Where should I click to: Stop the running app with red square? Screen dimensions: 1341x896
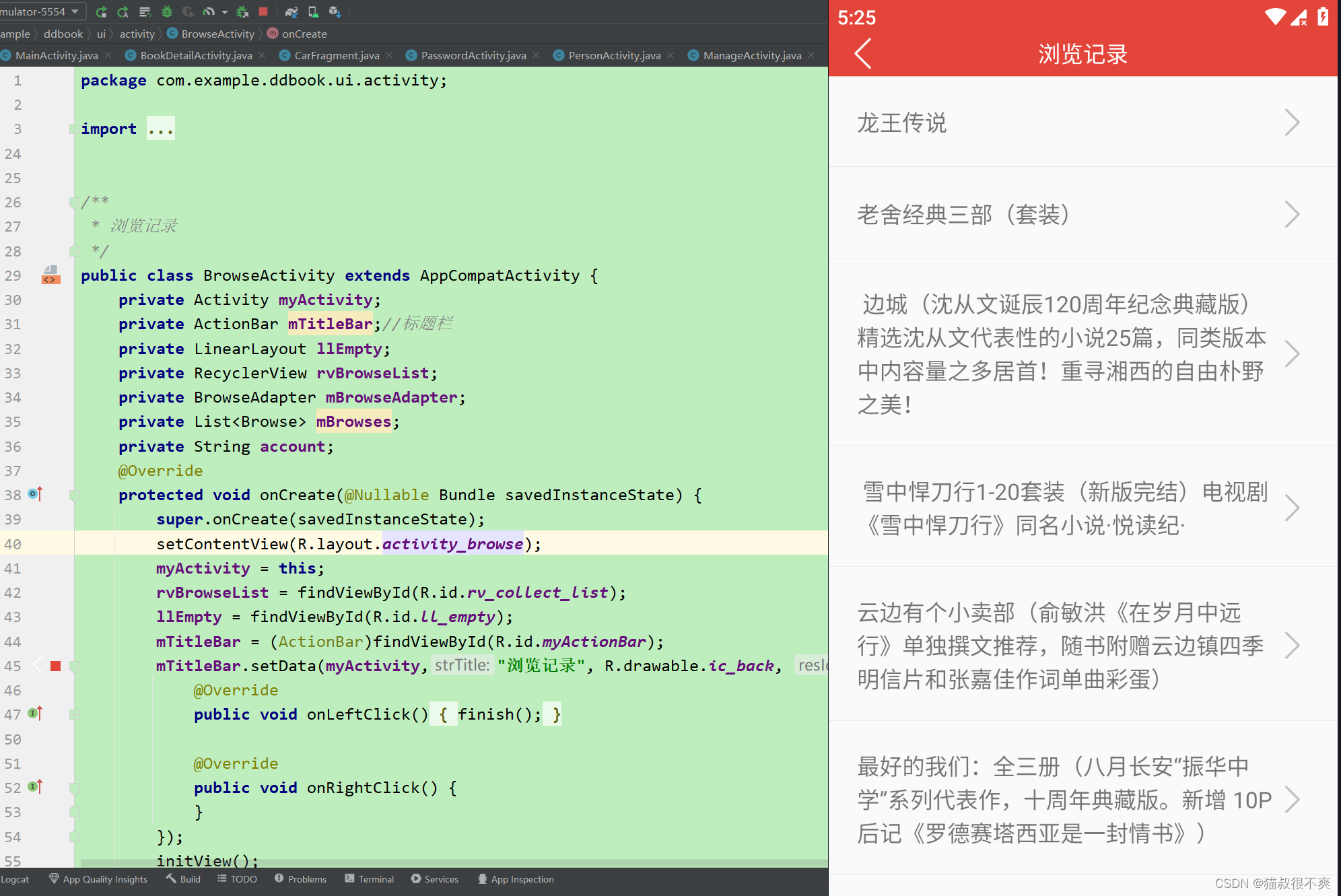263,11
